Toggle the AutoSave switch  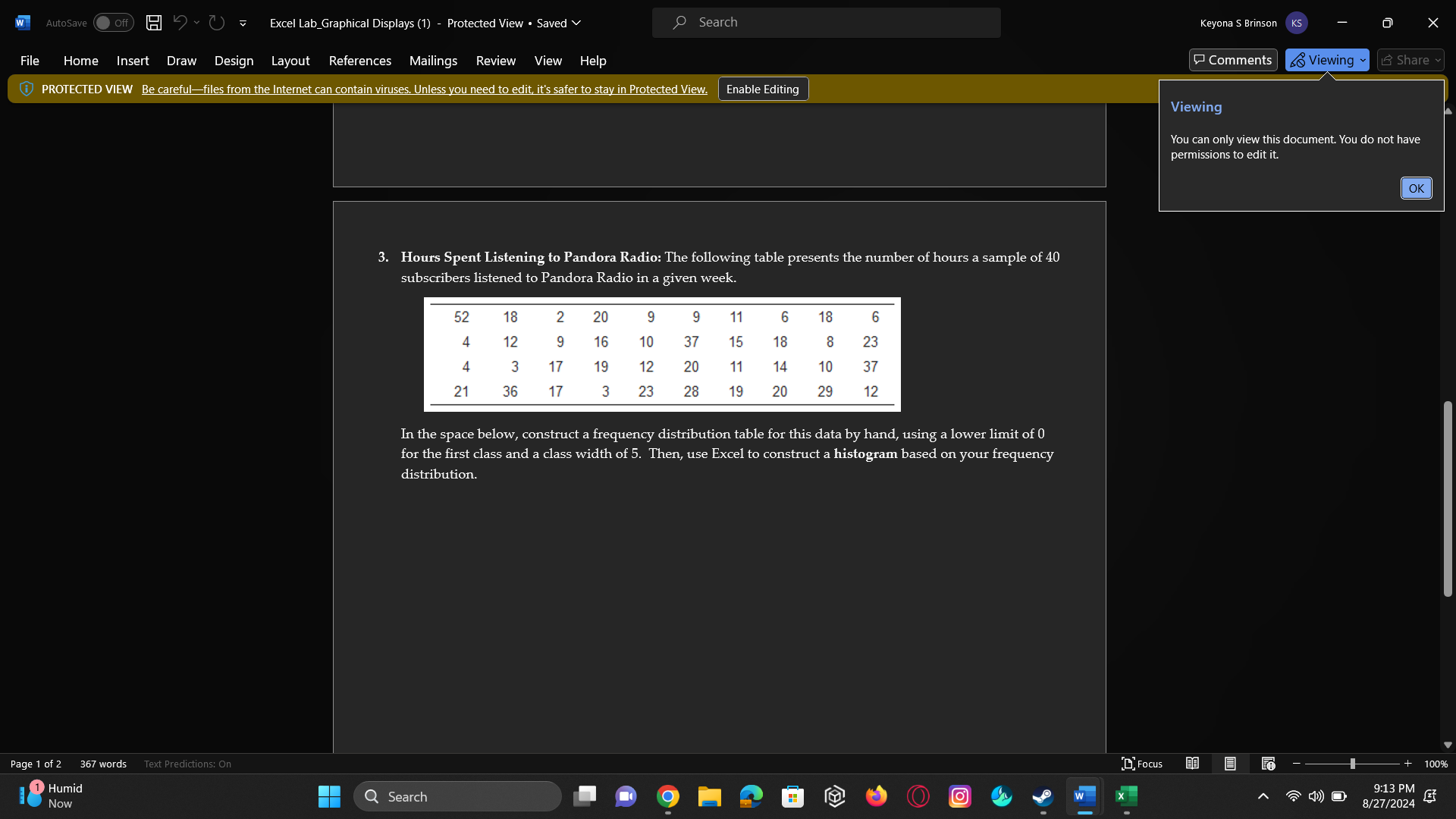click(x=113, y=23)
